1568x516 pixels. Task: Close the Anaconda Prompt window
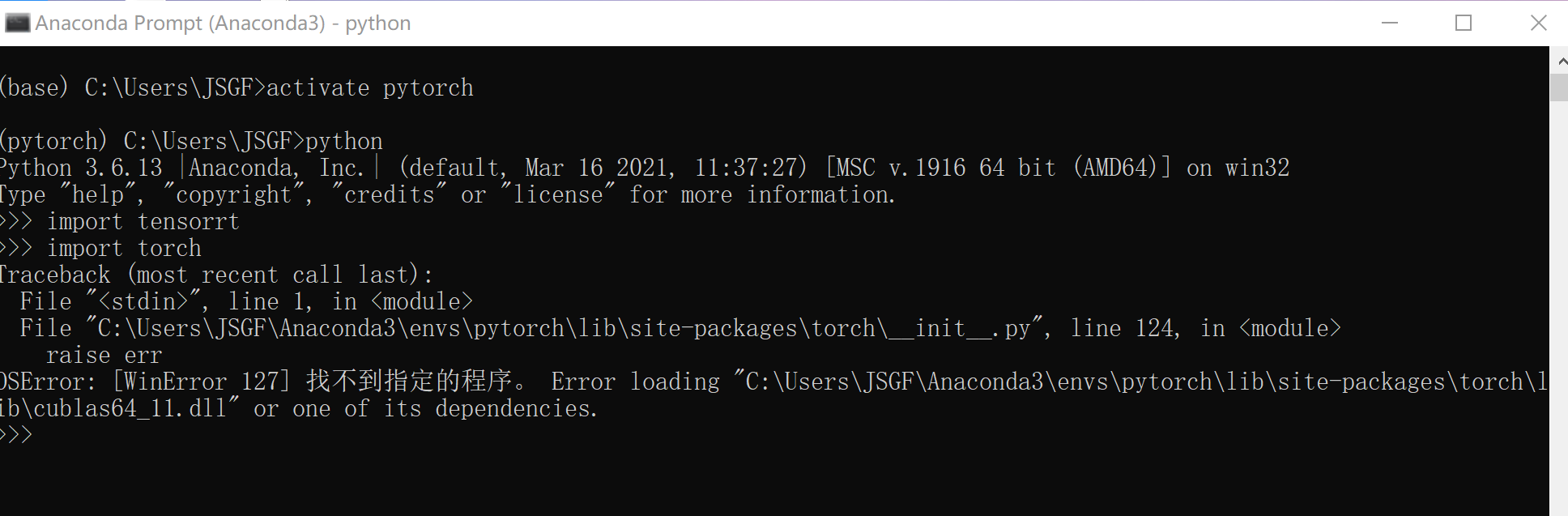pyautogui.click(x=1538, y=23)
